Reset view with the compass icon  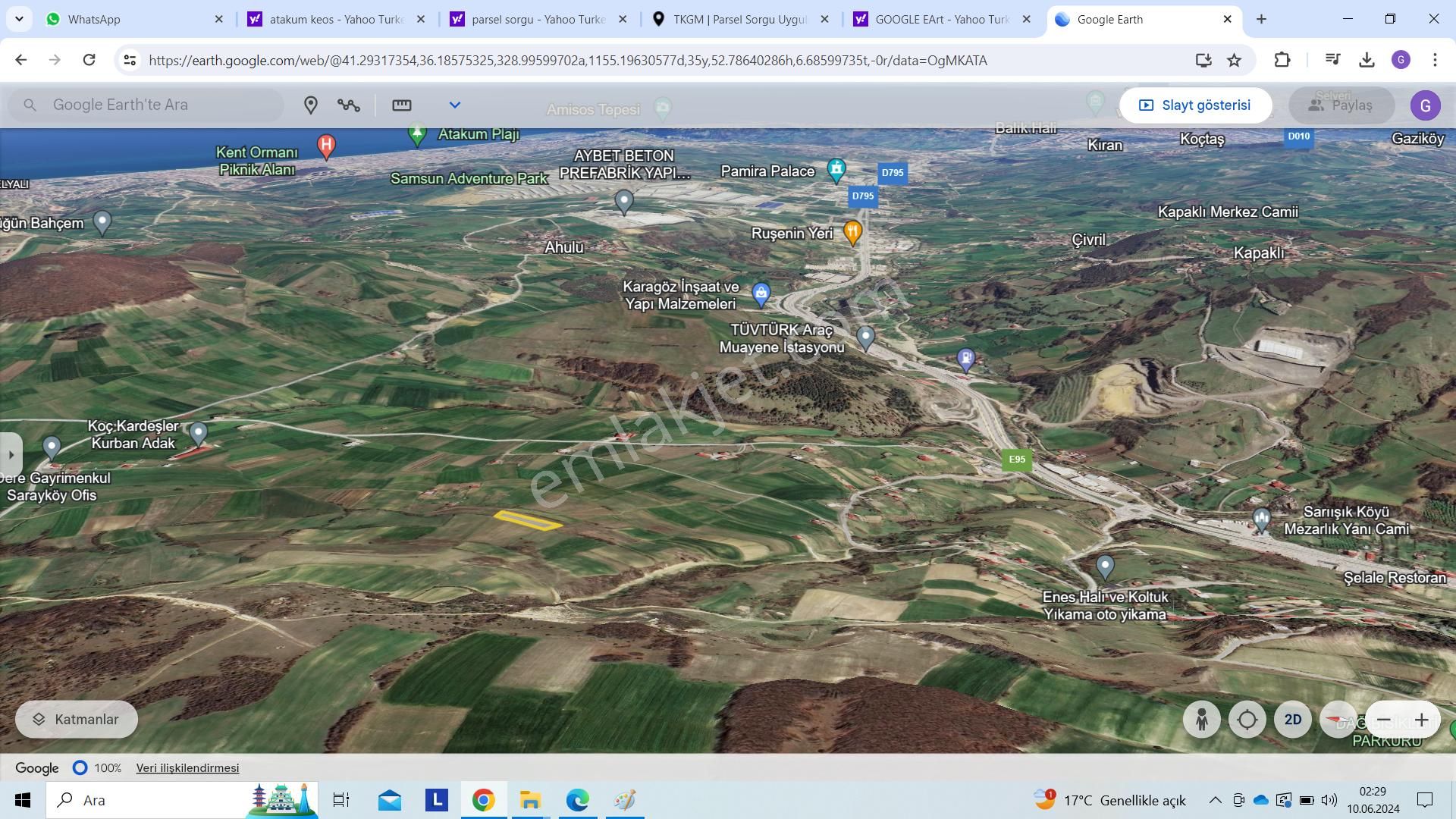click(x=1338, y=720)
